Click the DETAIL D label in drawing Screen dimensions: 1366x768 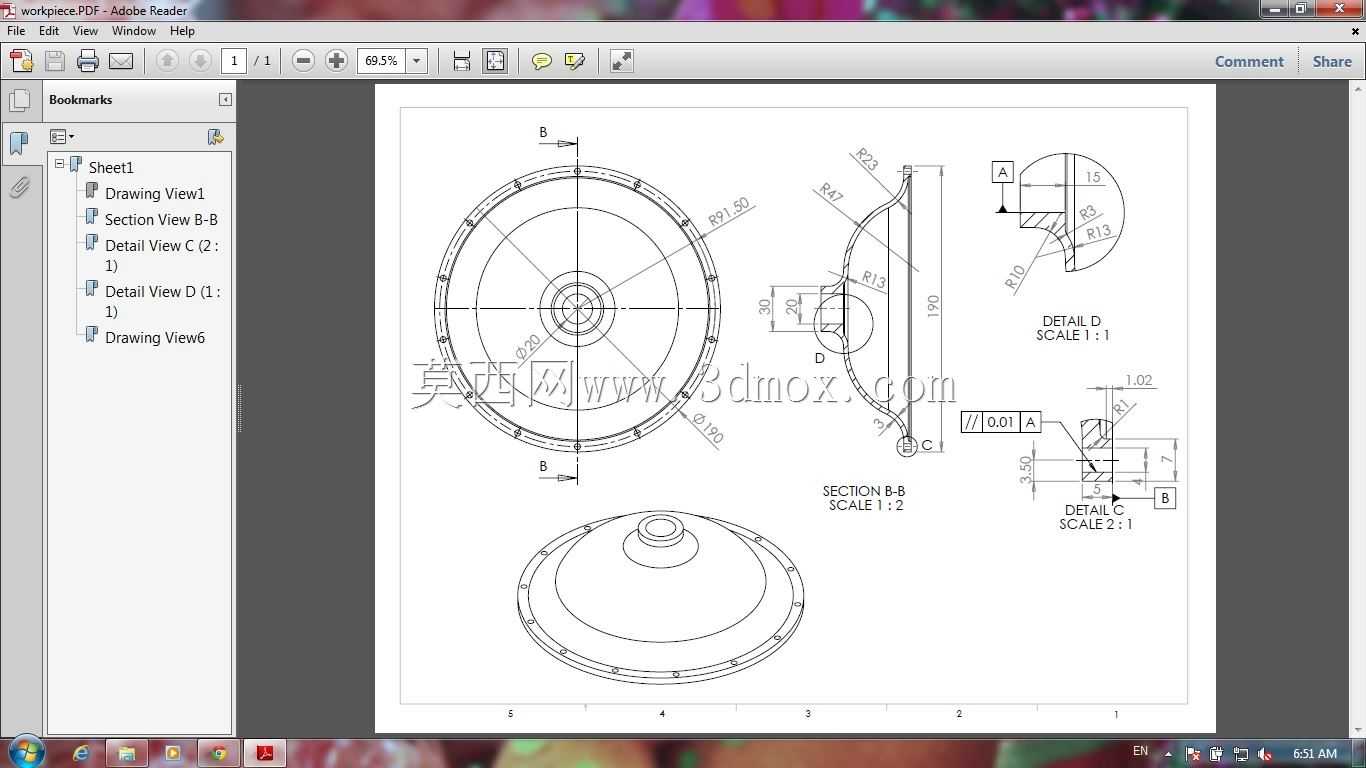(1072, 321)
